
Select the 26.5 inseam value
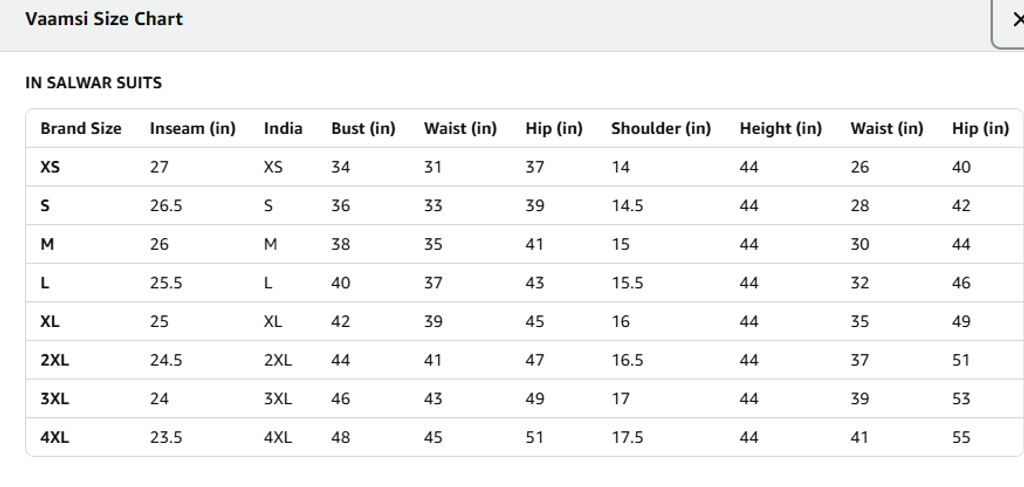(166, 206)
